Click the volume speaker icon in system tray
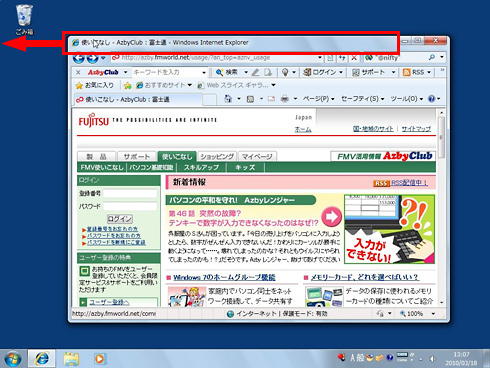 click(x=432, y=359)
